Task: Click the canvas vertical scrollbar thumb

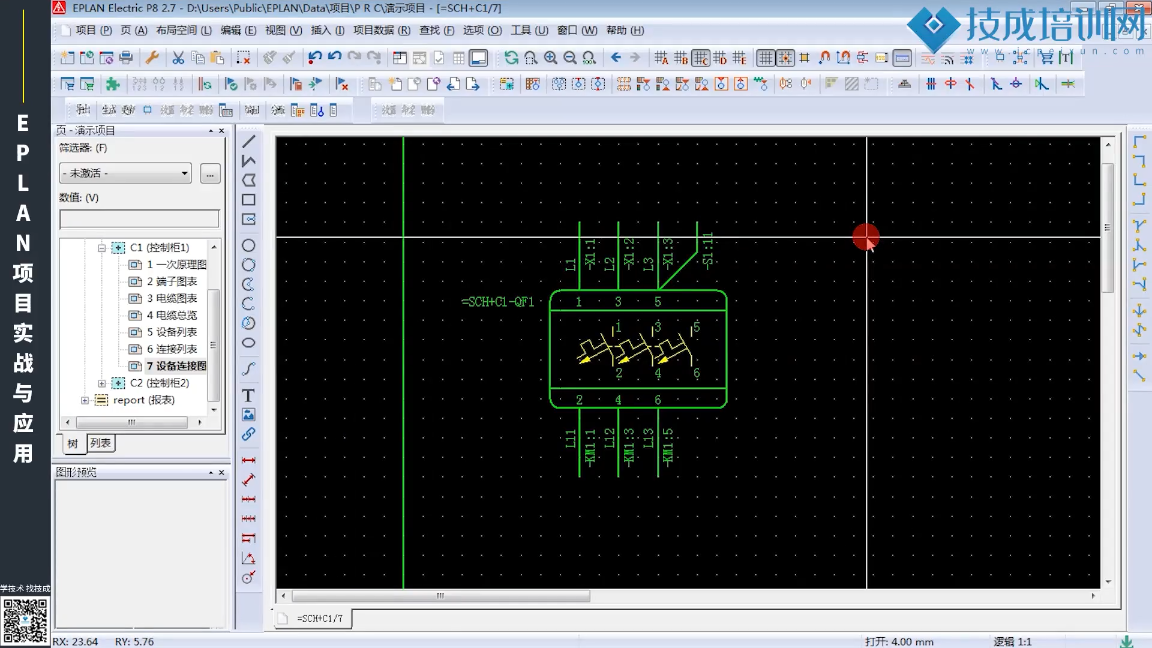Action: pos(1108,227)
